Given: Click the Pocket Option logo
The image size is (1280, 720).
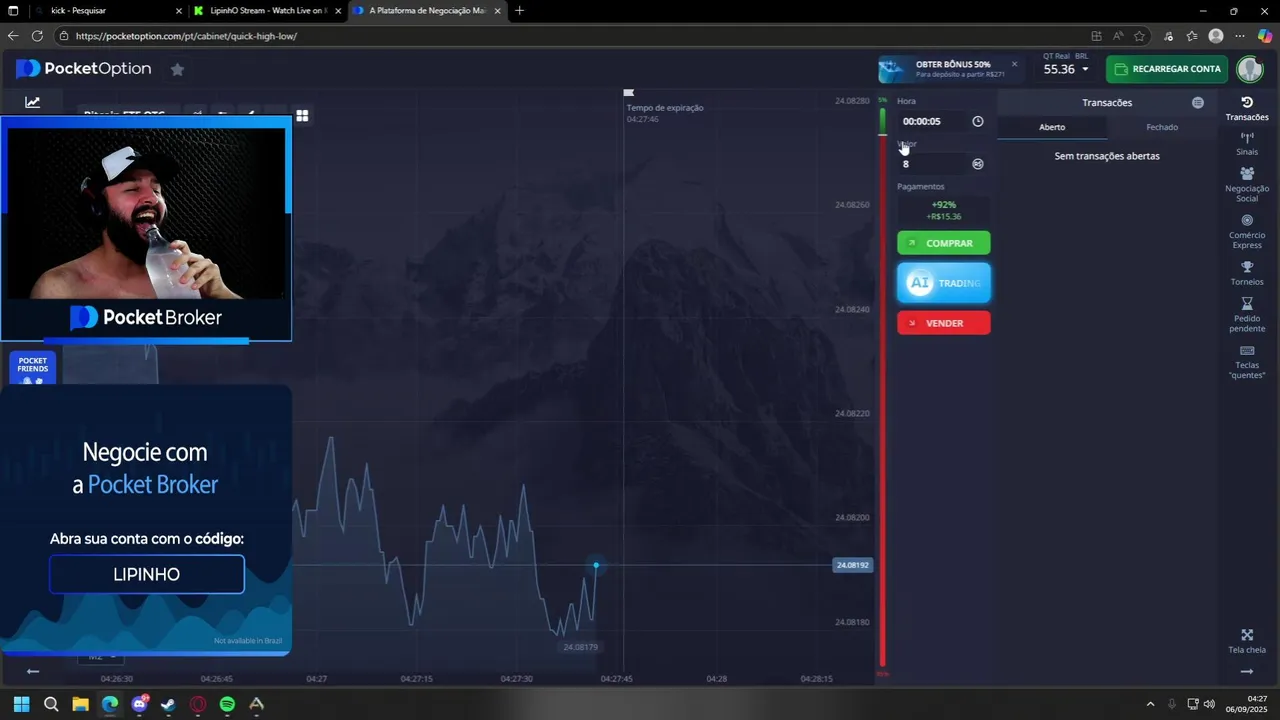Looking at the screenshot, I should [x=84, y=68].
